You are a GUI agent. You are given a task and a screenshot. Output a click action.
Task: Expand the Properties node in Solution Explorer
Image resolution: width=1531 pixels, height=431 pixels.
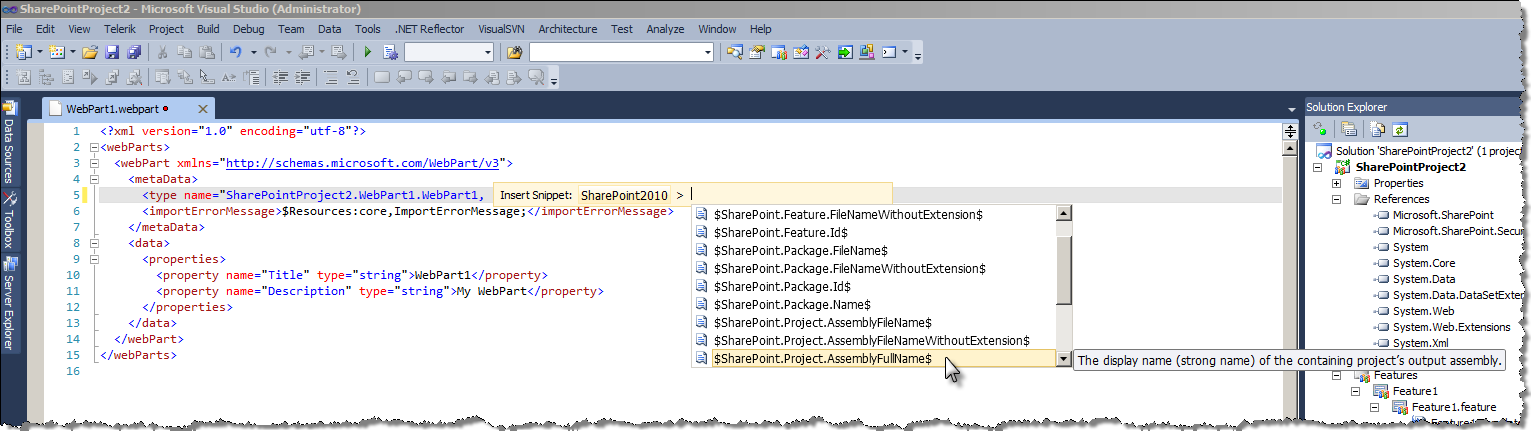tap(1336, 183)
